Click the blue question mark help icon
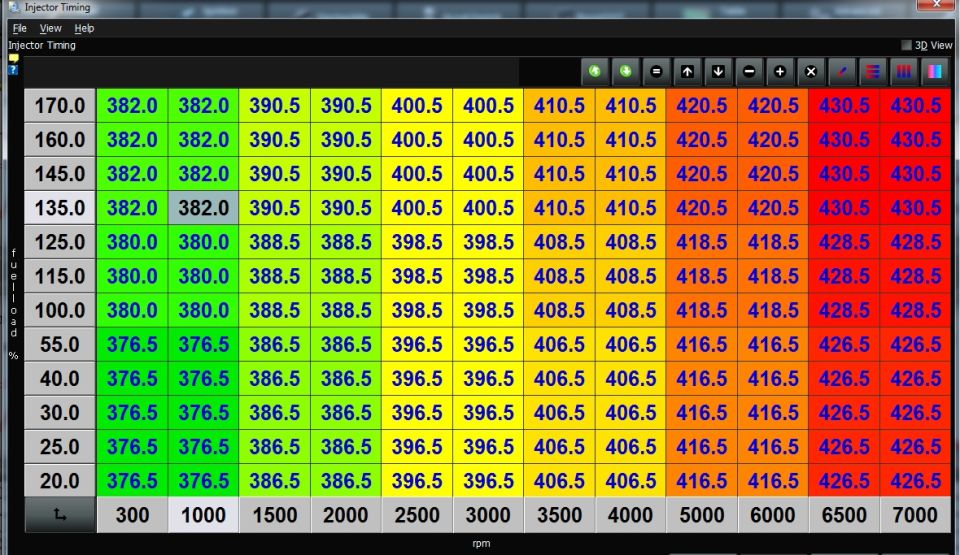 click(13, 70)
